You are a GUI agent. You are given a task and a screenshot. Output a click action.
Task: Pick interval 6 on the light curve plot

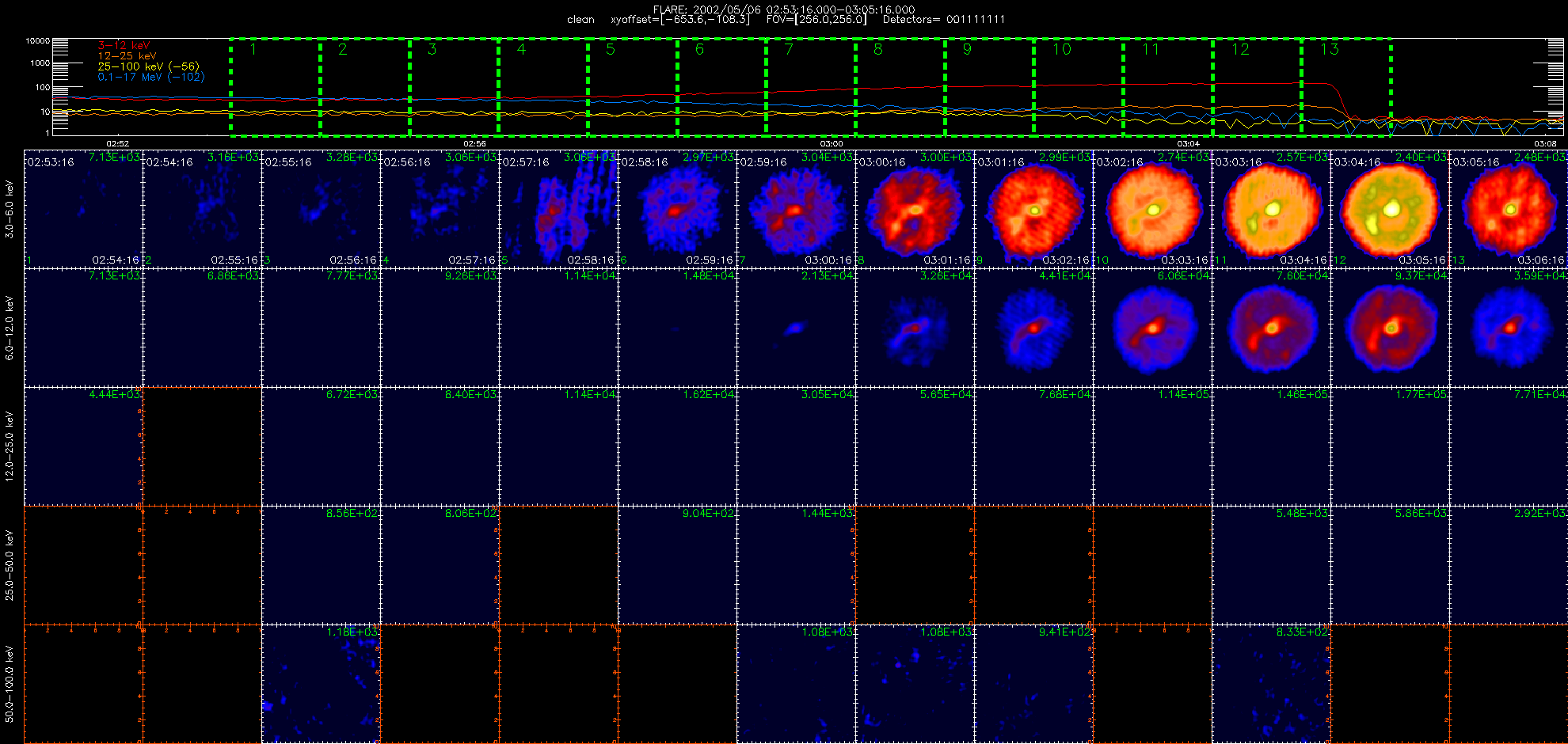pyautogui.click(x=721, y=87)
